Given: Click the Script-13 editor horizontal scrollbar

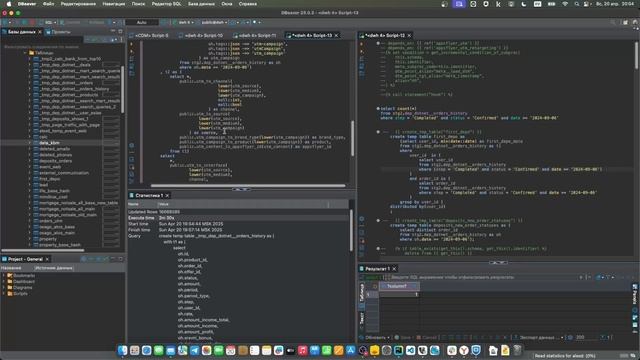Looking at the screenshot, I should click(x=248, y=186).
